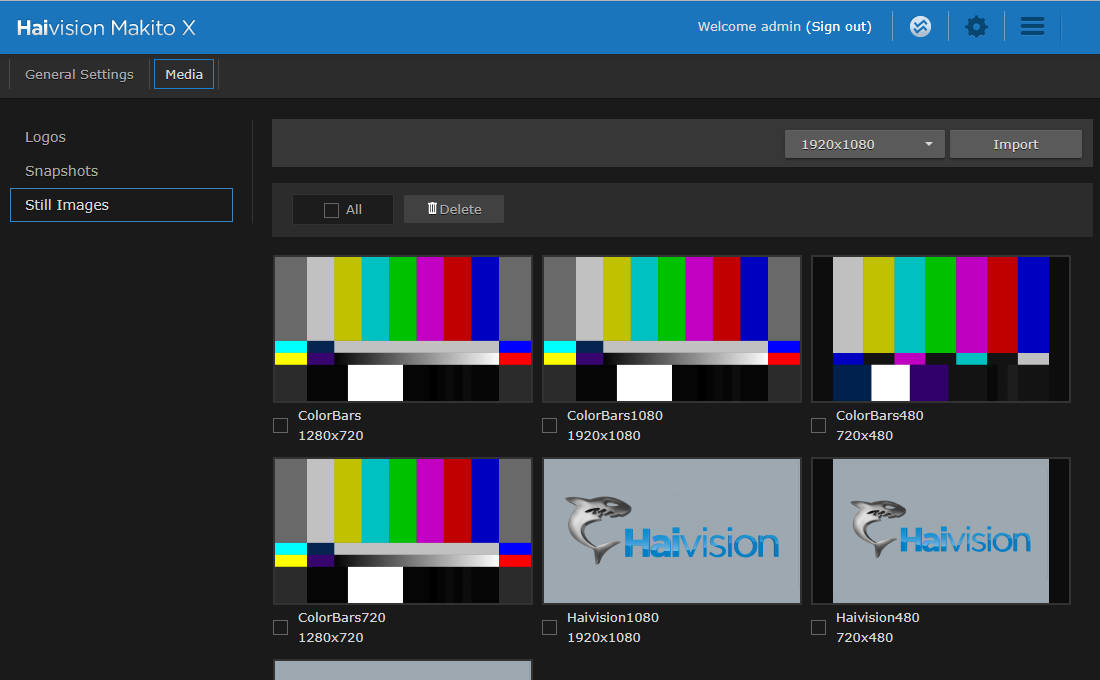This screenshot has height=680, width=1100.
Task: Switch to the General Settings tab
Action: (x=79, y=74)
